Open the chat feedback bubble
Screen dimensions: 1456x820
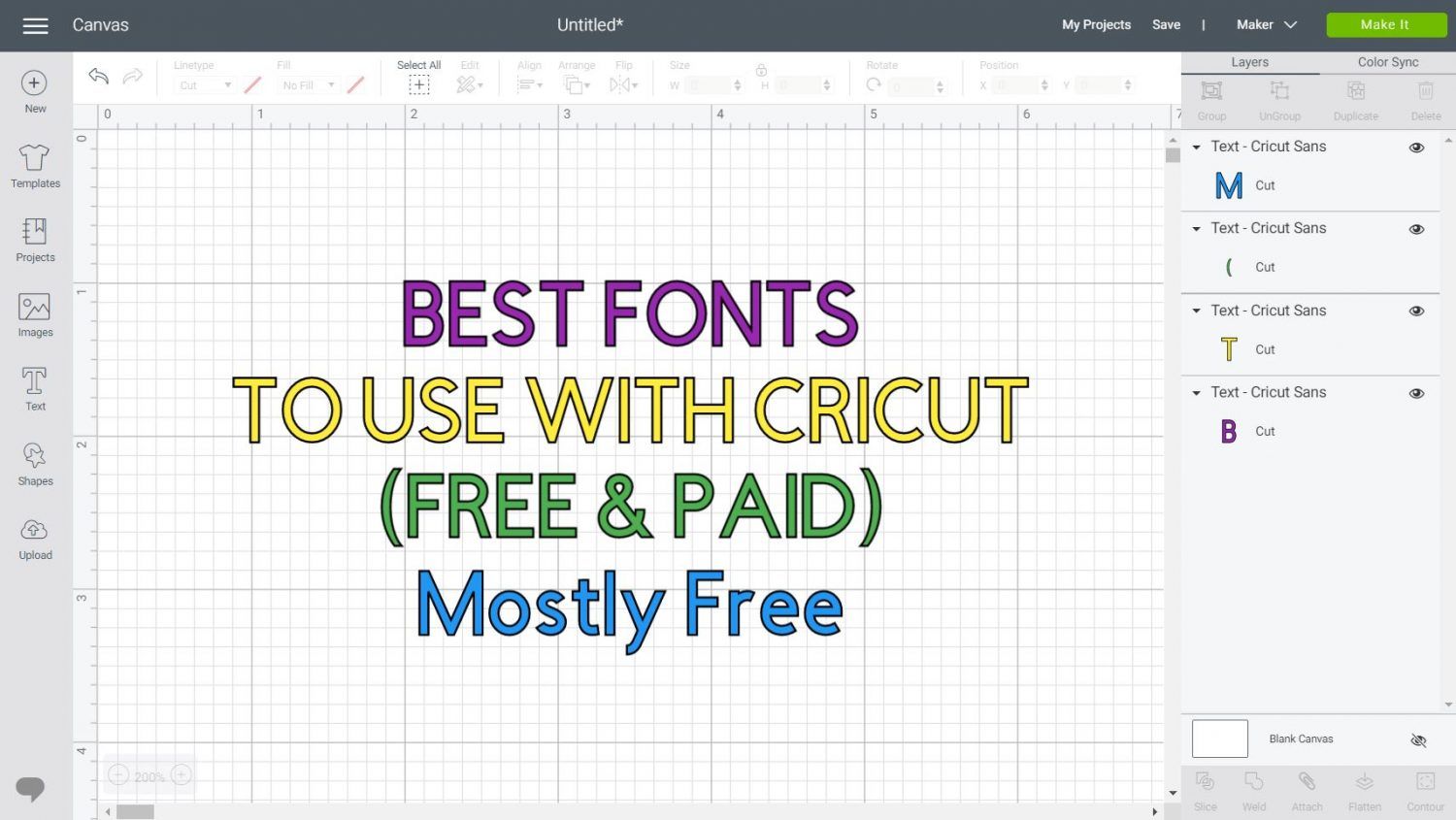(30, 789)
